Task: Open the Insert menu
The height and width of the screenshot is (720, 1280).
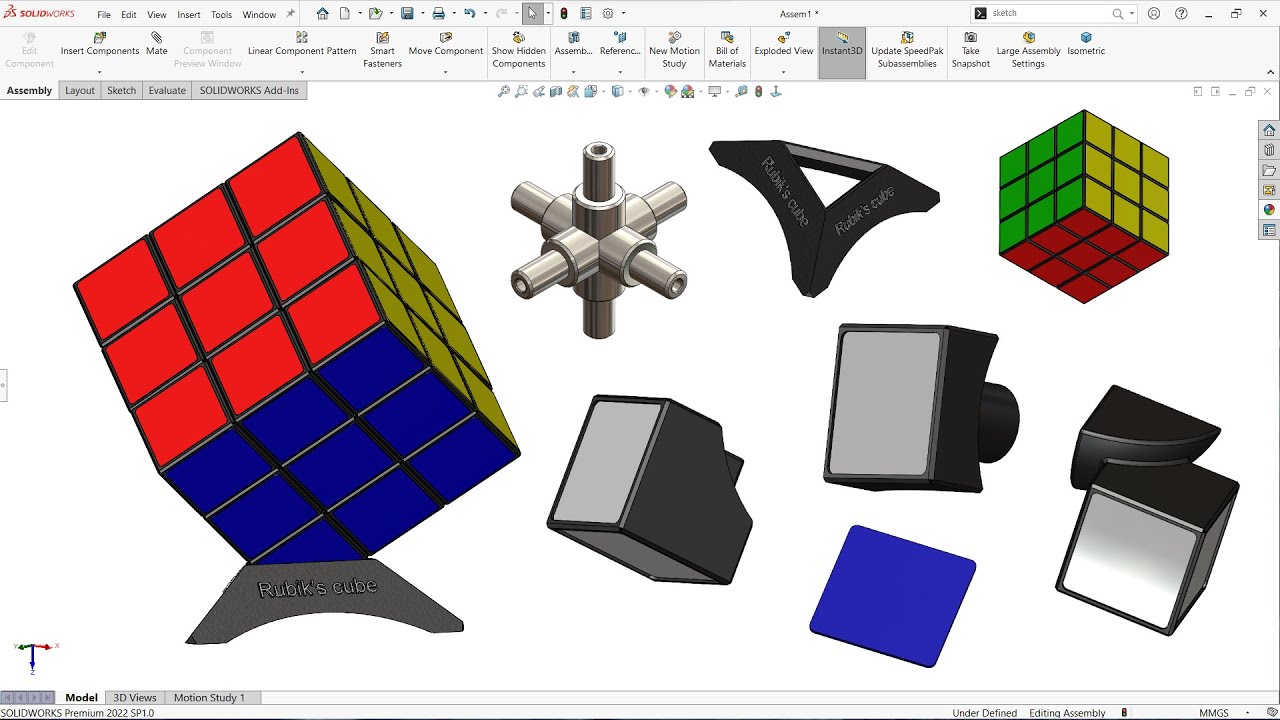Action: point(189,15)
